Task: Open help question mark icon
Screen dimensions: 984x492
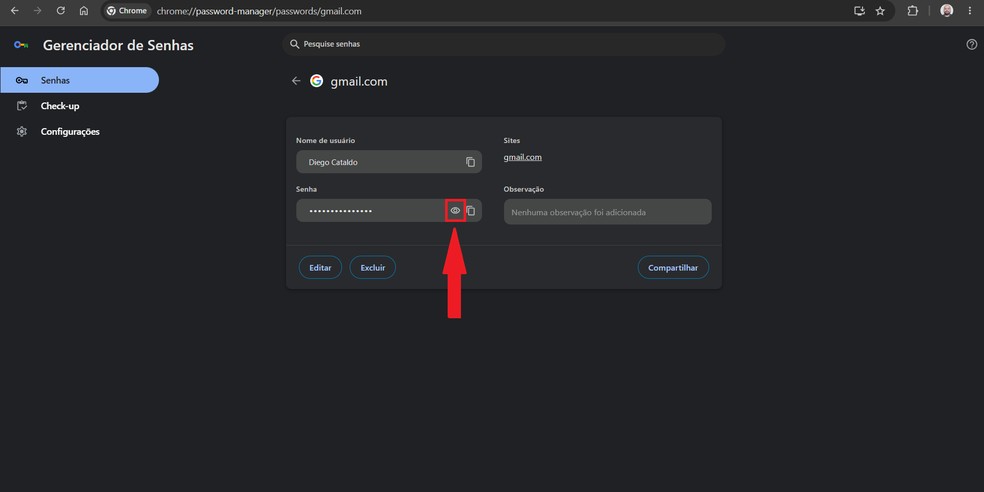Action: (x=971, y=44)
